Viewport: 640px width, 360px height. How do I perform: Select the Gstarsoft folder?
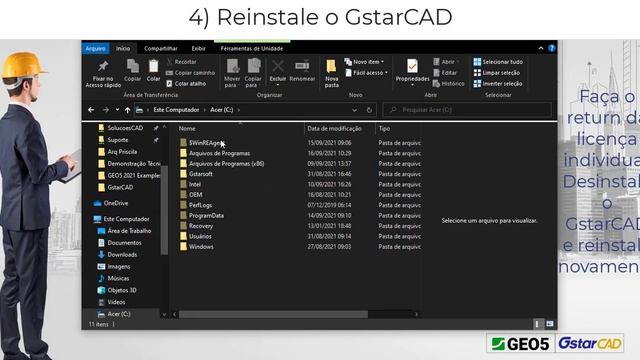click(x=200, y=174)
